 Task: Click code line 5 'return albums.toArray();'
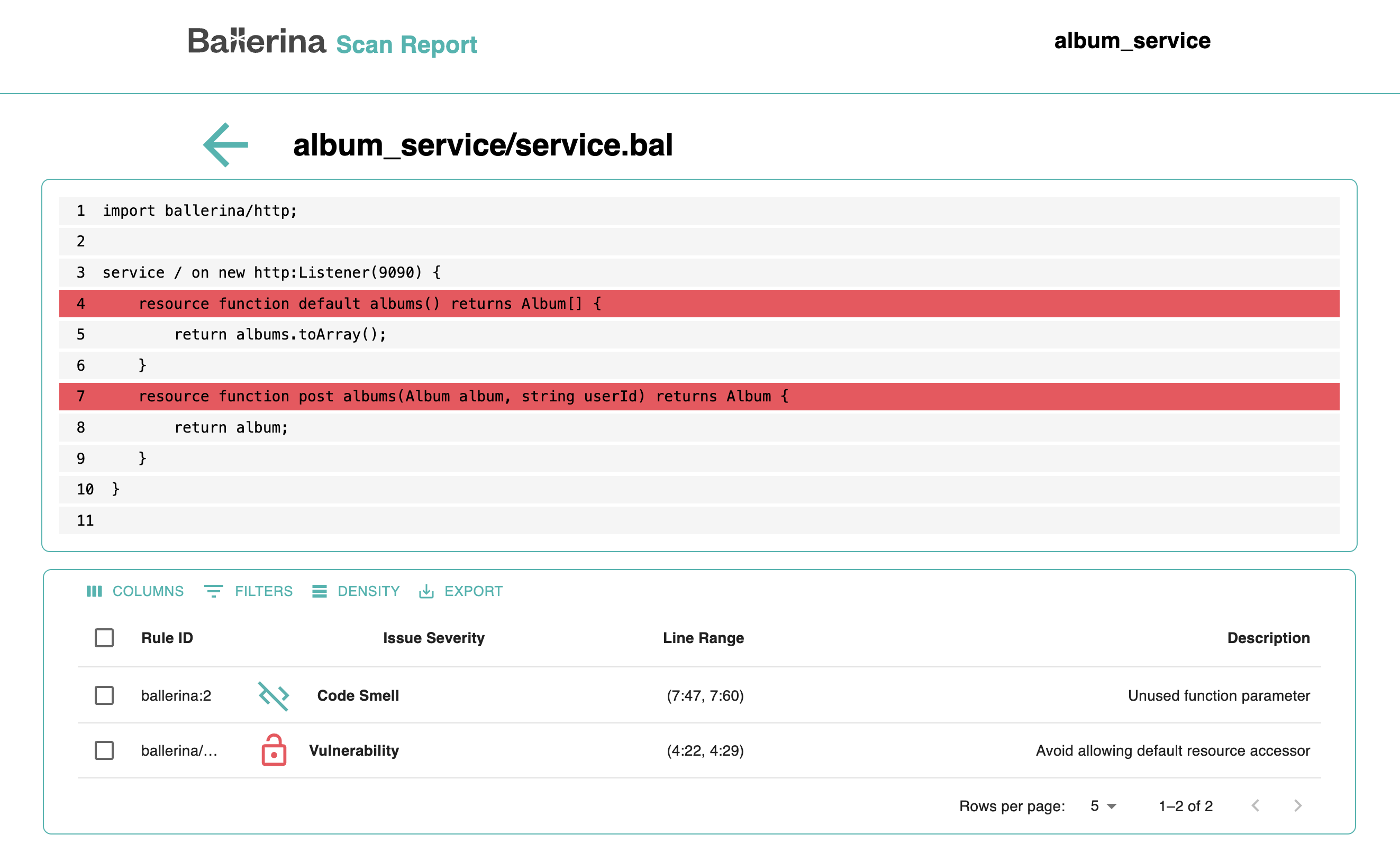699,334
